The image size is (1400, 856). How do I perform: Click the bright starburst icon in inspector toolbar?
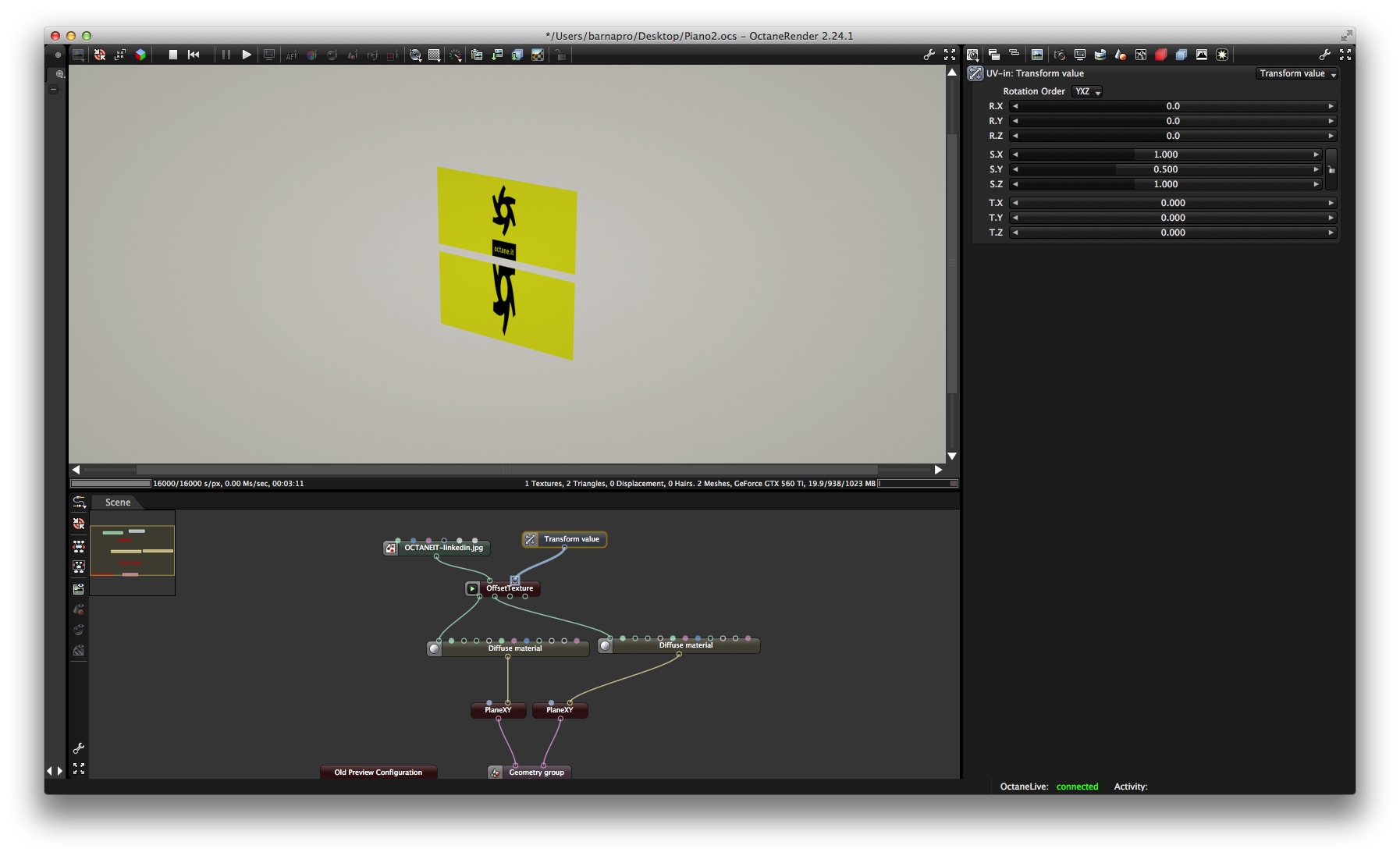[1222, 55]
